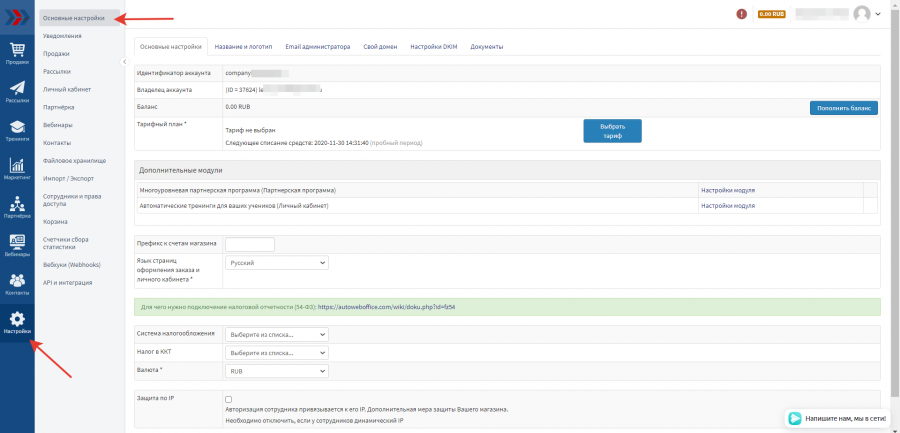This screenshot has width=900, height=433.
Task: Open the Вебинары icon in left rail
Action: (17, 243)
